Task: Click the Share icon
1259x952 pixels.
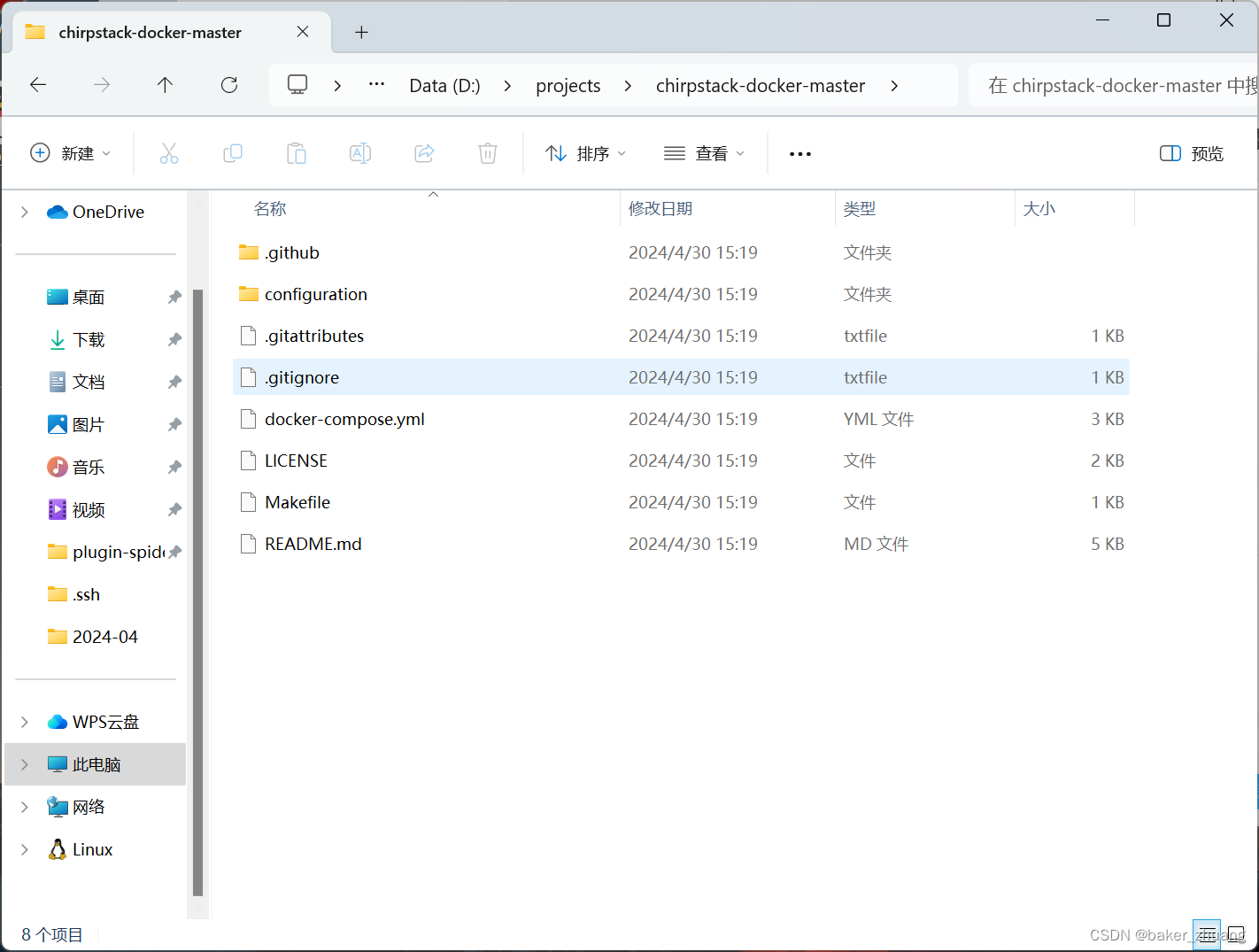Action: [x=424, y=152]
